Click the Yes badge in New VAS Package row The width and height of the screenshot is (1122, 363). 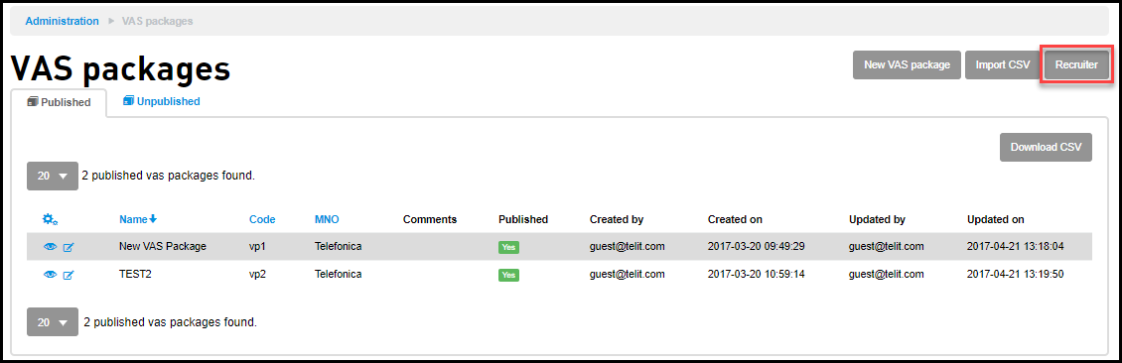pyautogui.click(x=509, y=247)
